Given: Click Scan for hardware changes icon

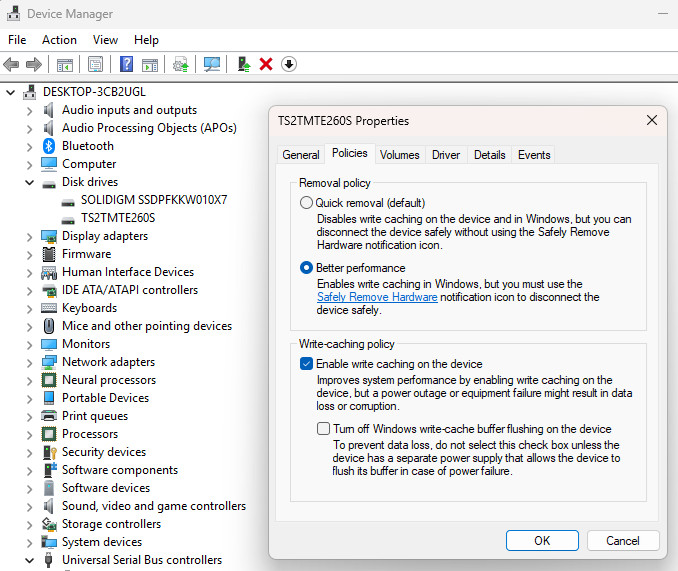Looking at the screenshot, I should [x=212, y=64].
